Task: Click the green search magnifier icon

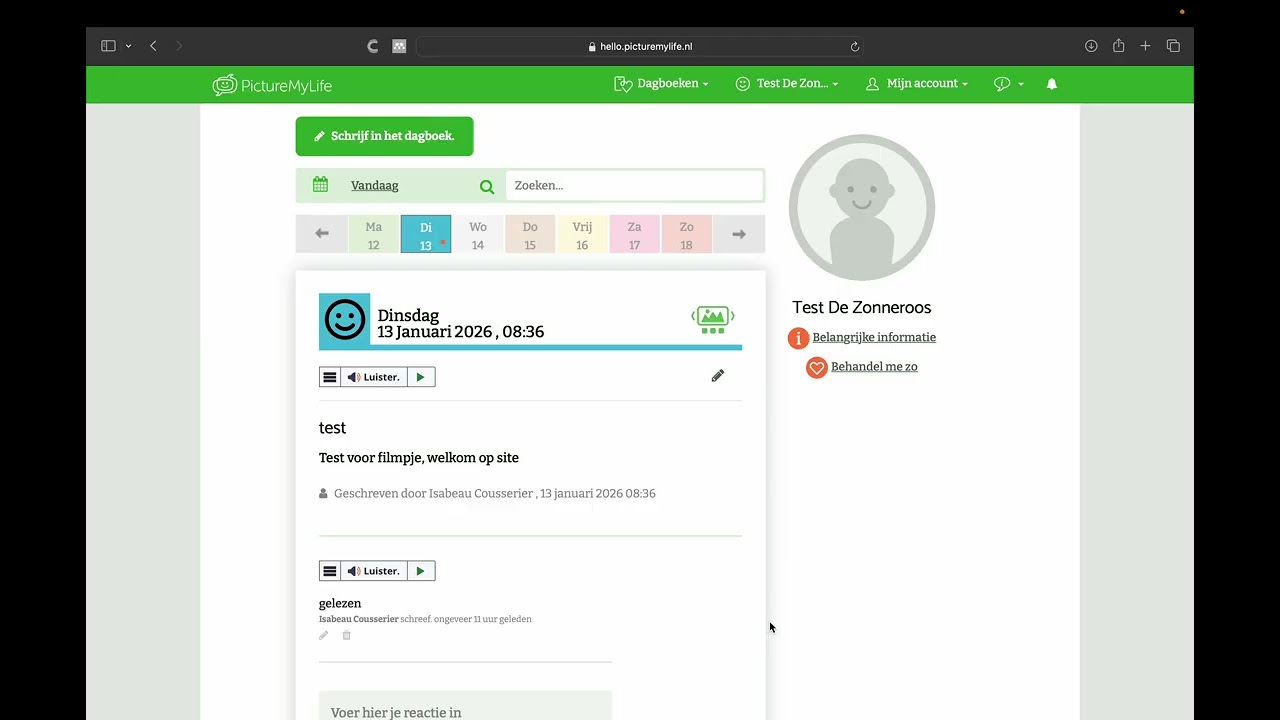Action: coord(487,186)
